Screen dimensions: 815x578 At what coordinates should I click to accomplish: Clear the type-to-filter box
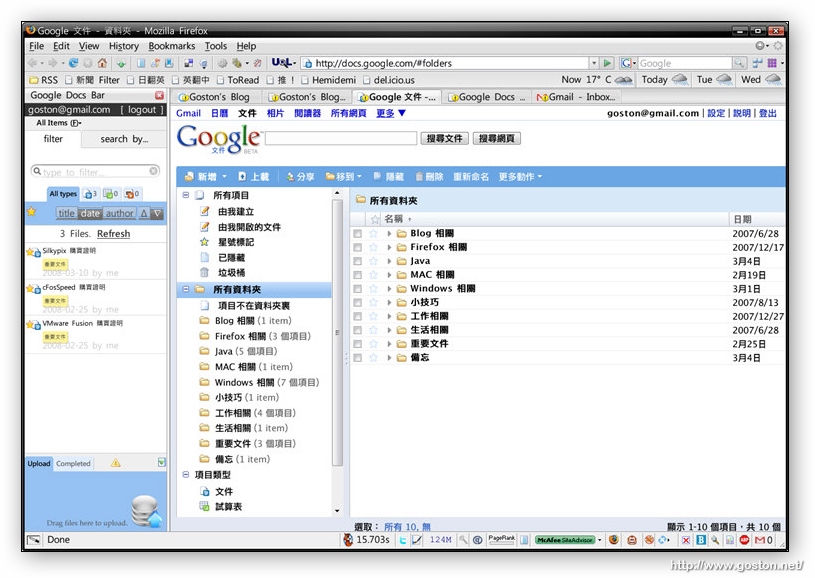click(x=153, y=171)
